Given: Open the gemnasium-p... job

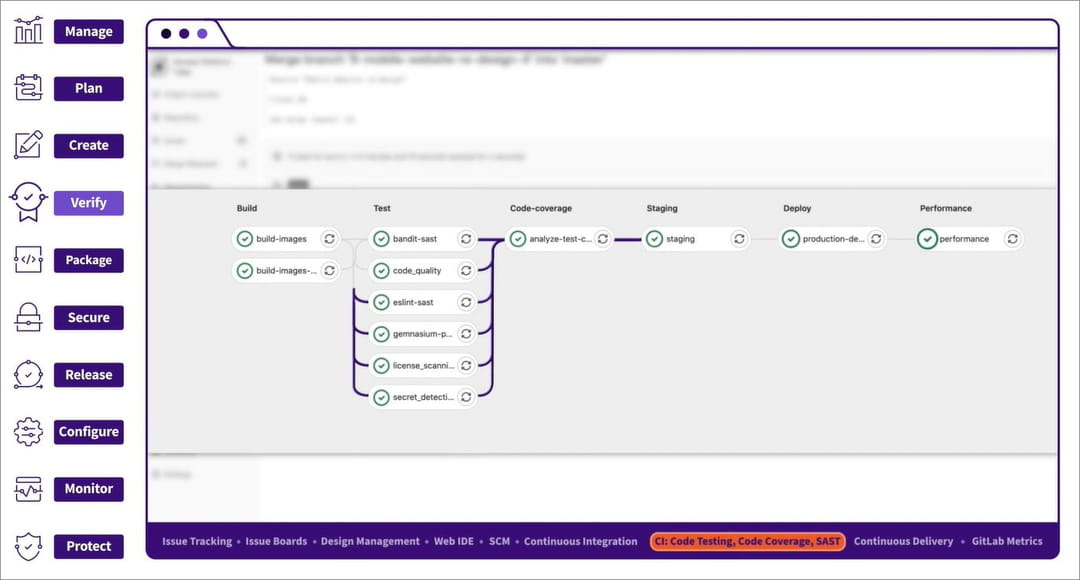Looking at the screenshot, I should click(422, 334).
